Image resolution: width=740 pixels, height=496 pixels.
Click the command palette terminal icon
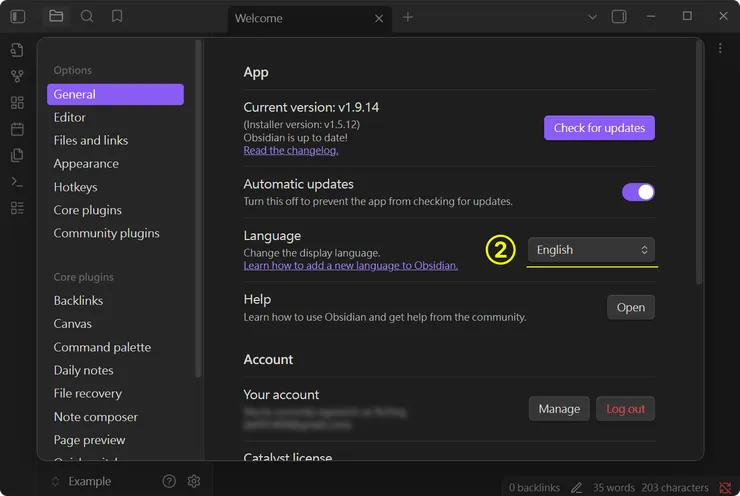click(x=17, y=182)
